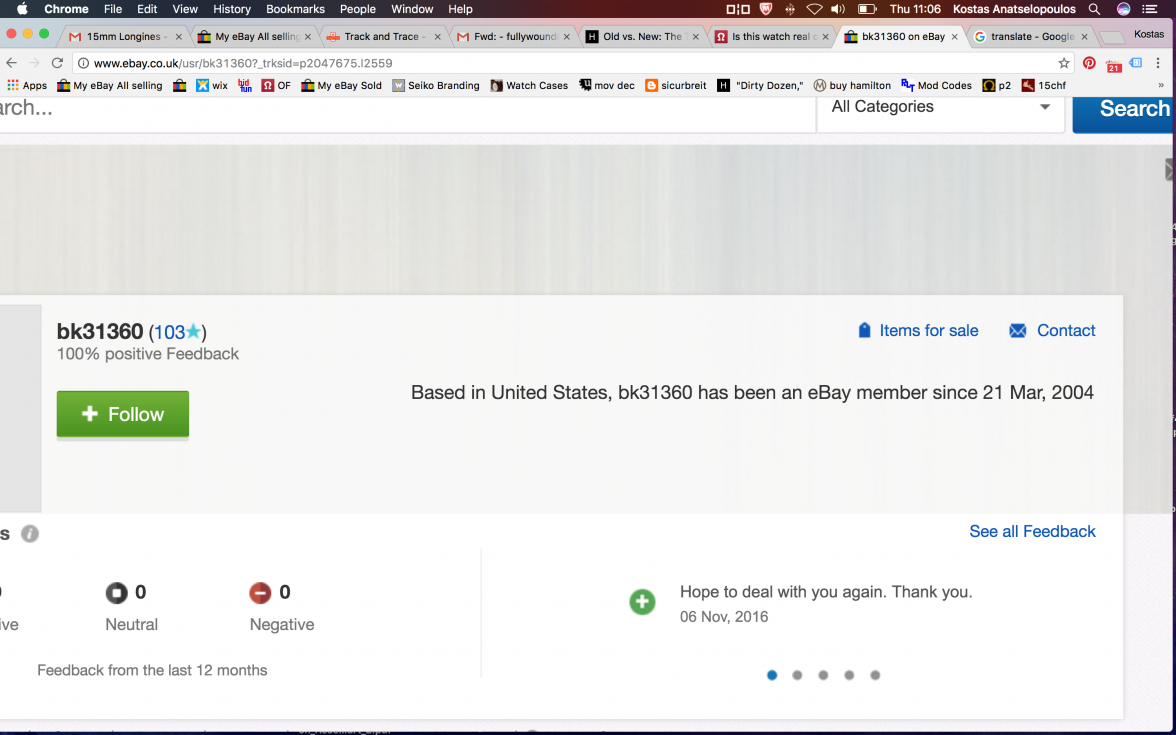Follow the seller bk31360

122,413
